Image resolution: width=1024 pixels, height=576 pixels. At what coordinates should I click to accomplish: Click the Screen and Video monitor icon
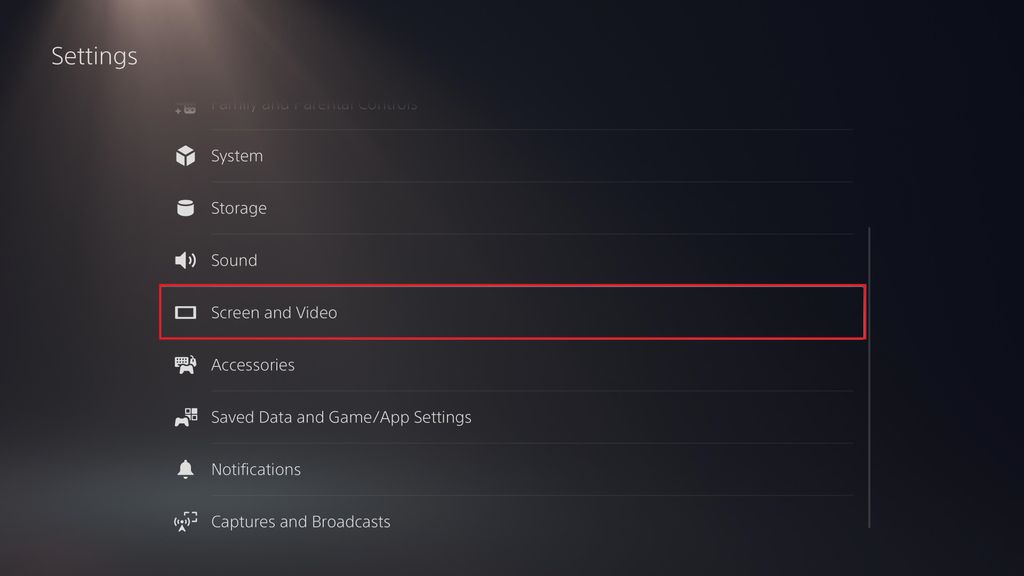[x=186, y=312]
